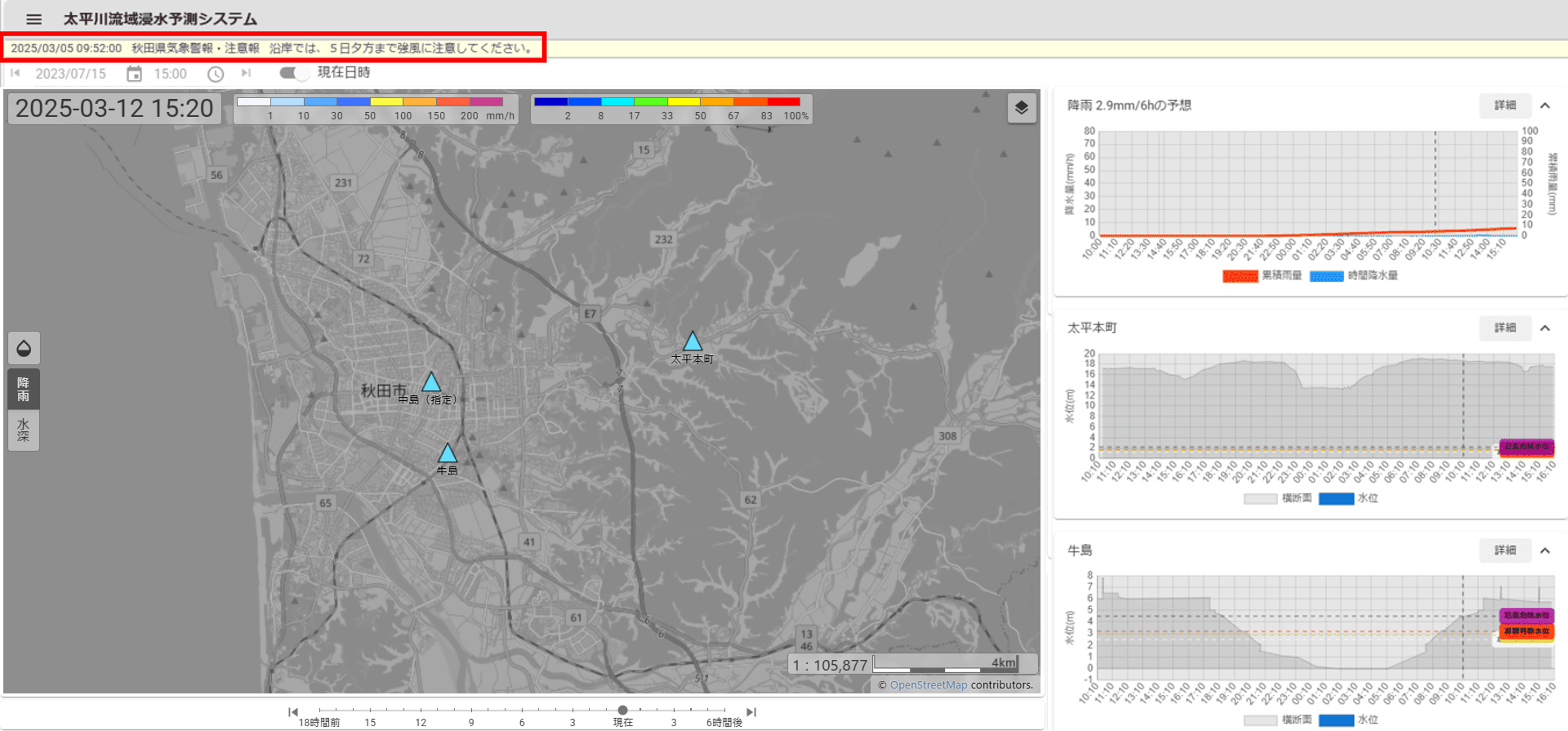The image size is (1568, 731).
Task: Jump timeline to 18 hours before
Action: [293, 712]
